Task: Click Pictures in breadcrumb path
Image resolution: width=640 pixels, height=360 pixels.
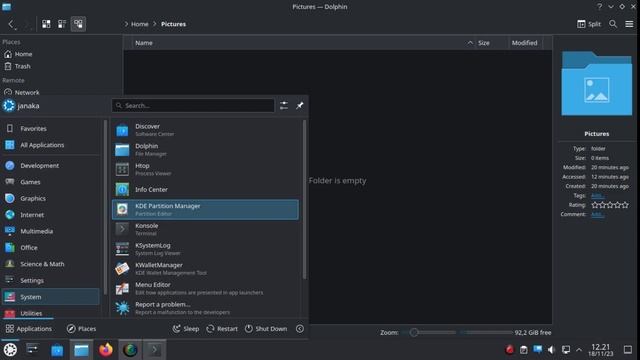Action: pyautogui.click(x=173, y=24)
